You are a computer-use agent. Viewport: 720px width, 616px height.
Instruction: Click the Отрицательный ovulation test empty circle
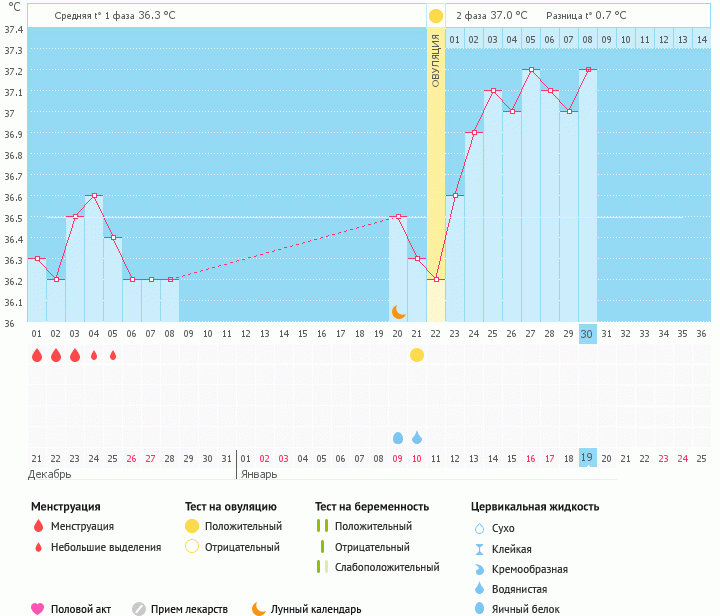192,547
